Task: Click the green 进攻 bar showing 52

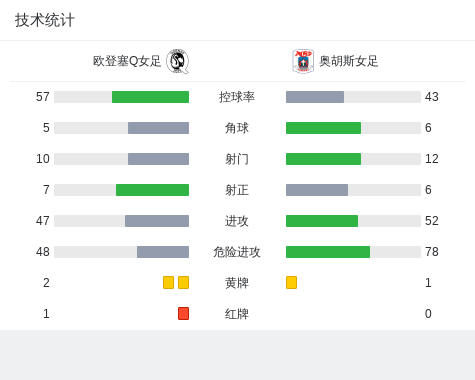Action: point(322,221)
